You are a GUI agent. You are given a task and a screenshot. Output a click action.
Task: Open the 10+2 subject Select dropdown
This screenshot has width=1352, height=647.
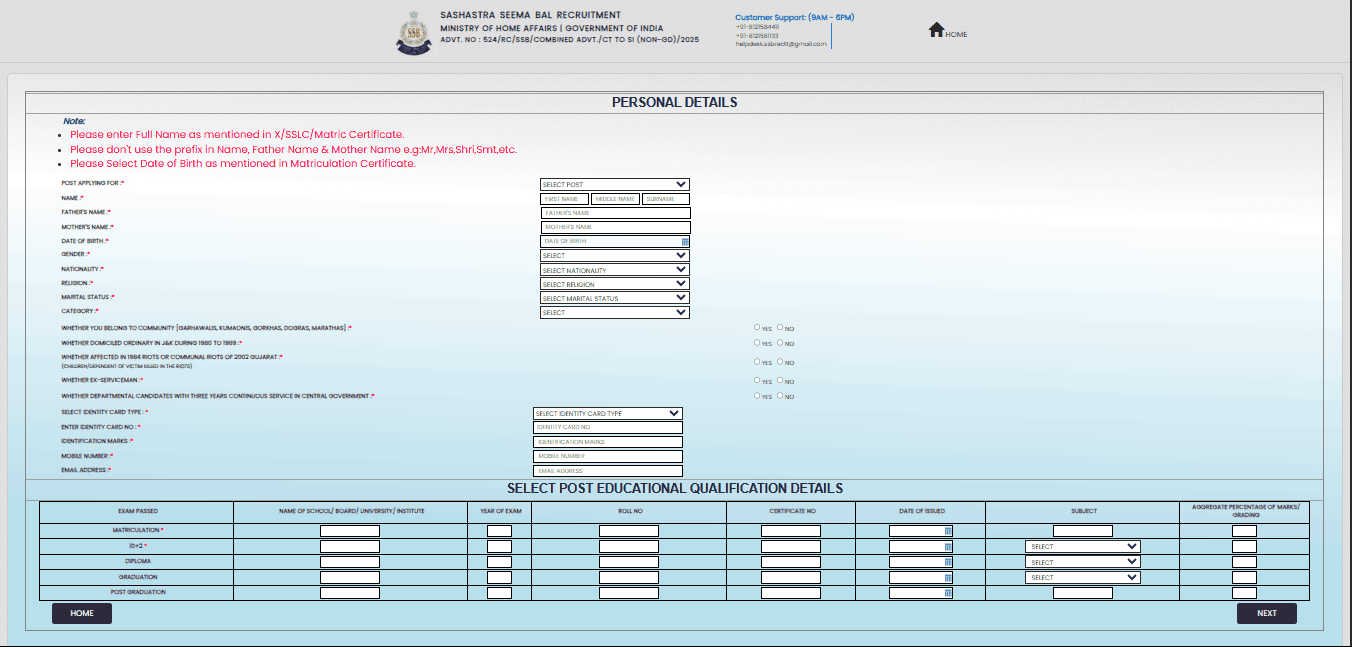tap(1083, 547)
